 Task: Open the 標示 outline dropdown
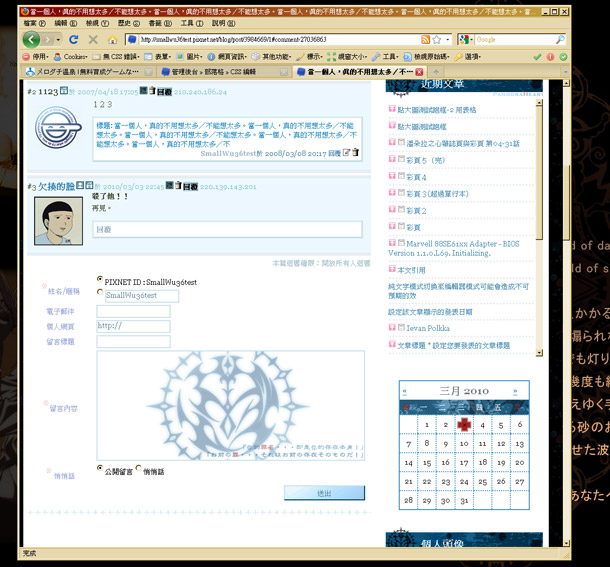pyautogui.click(x=309, y=57)
